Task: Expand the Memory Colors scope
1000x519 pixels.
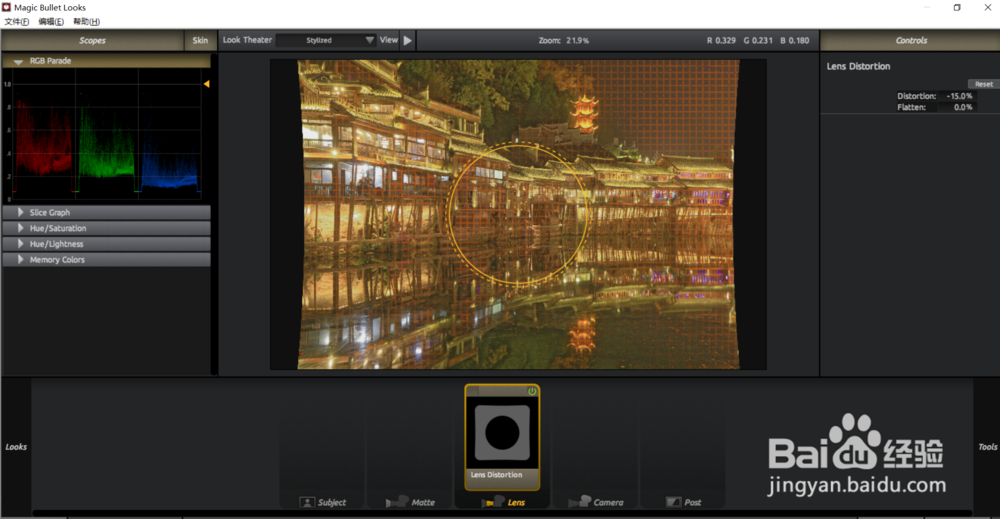Action: pos(20,260)
